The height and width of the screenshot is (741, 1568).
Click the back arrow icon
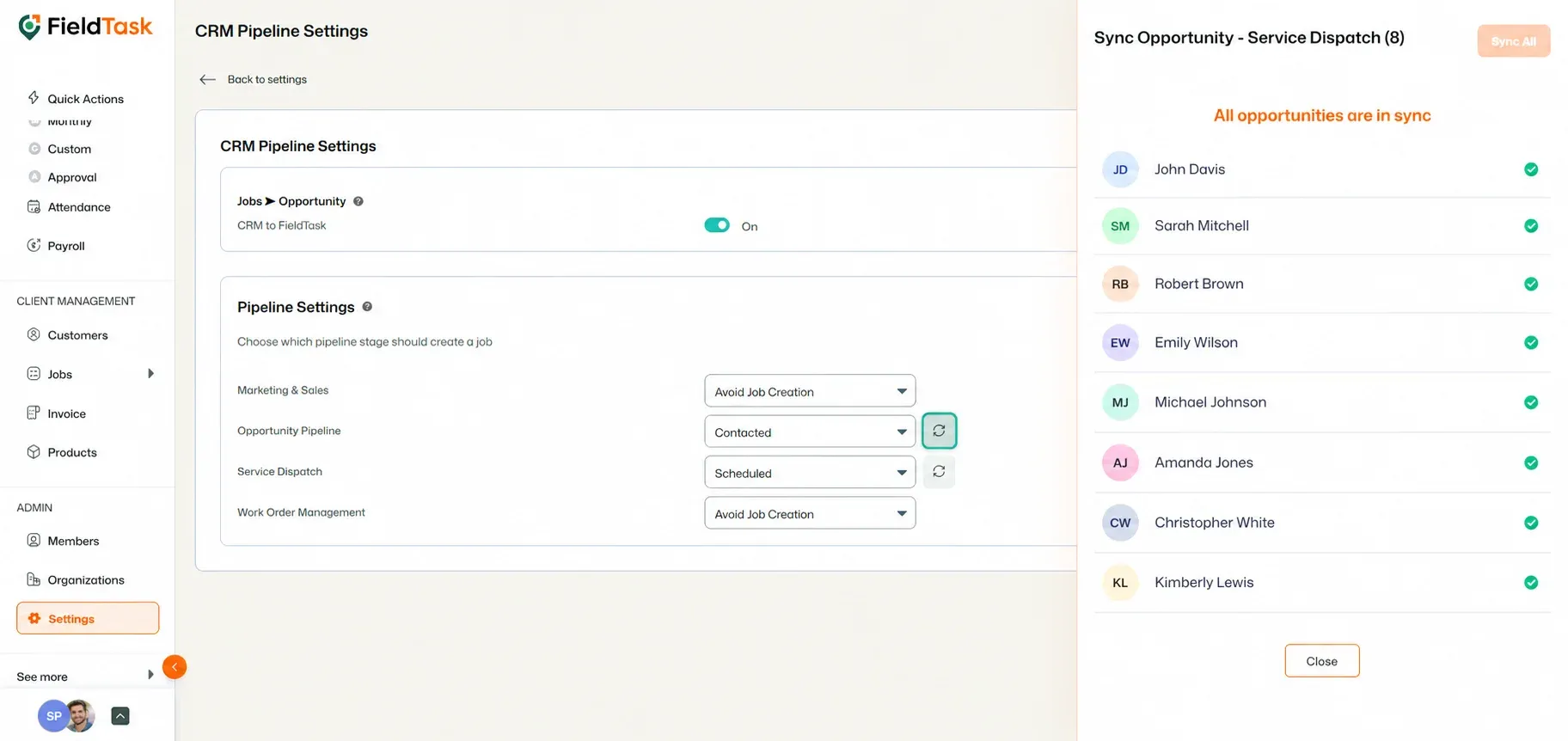tap(207, 79)
